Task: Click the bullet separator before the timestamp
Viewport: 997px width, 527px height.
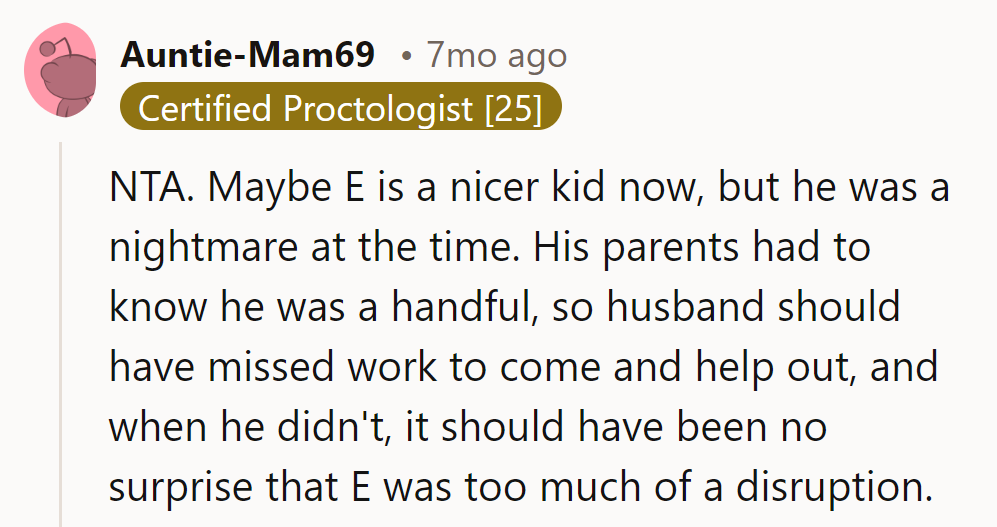Action: point(406,56)
